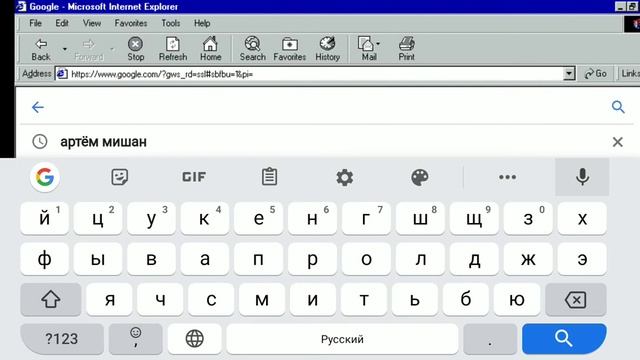This screenshot has height=360, width=640.
Task: Open the Favorites toolbar button
Action: click(289, 49)
